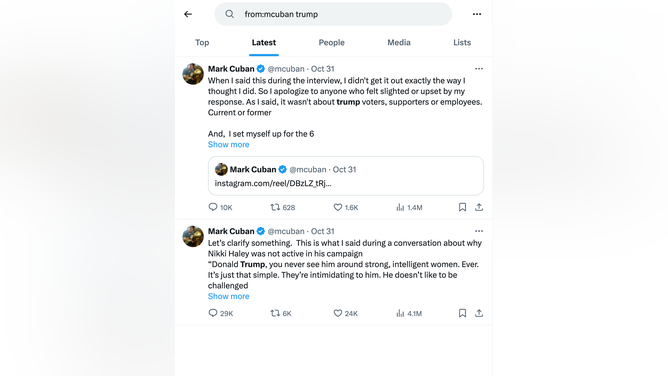The image size is (668, 376).
Task: Expand first tweet with Show more
Action: pos(228,144)
